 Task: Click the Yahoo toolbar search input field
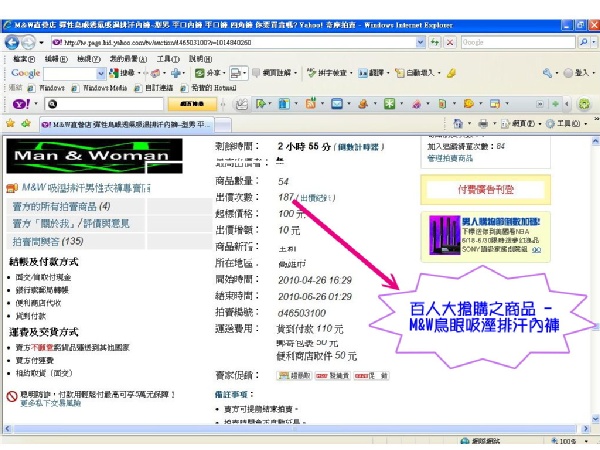click(104, 104)
